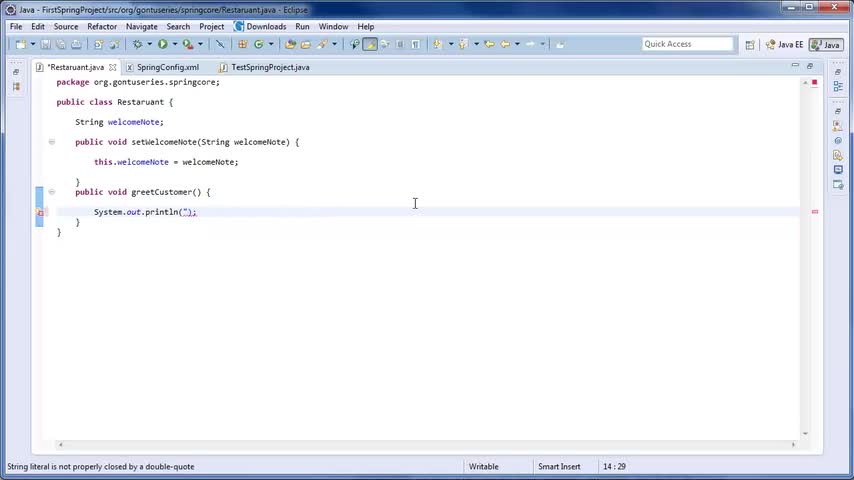This screenshot has height=480, width=854.
Task: Click the horizontal scrollbar of the editor
Action: (426, 445)
